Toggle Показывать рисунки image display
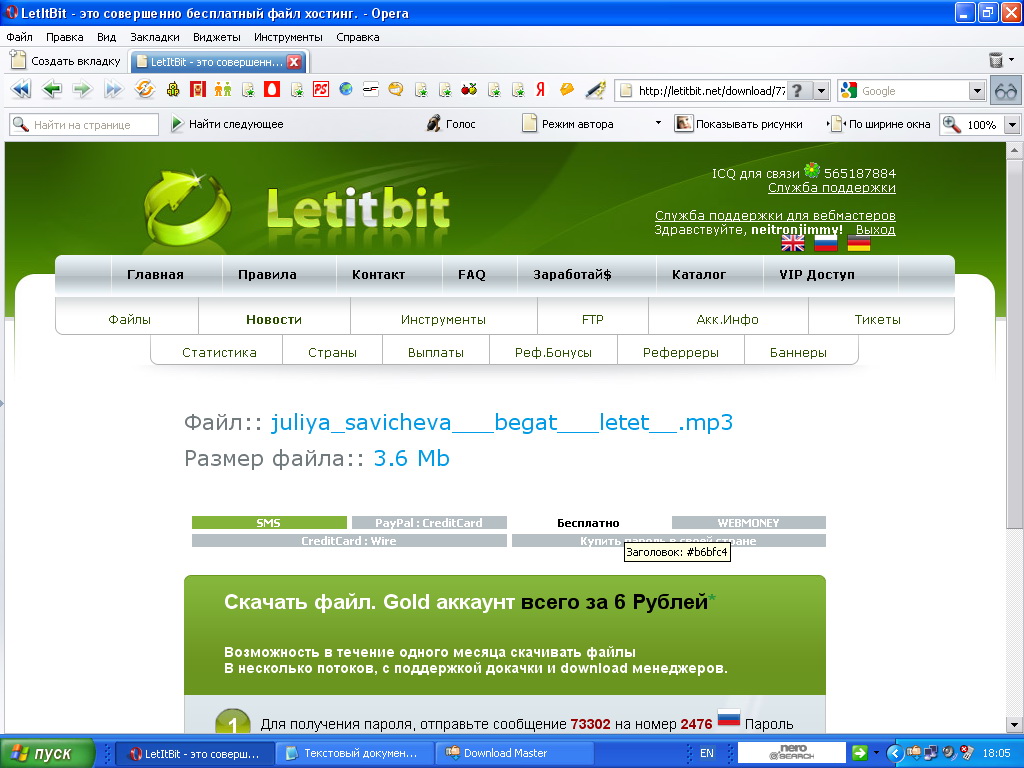 point(739,124)
